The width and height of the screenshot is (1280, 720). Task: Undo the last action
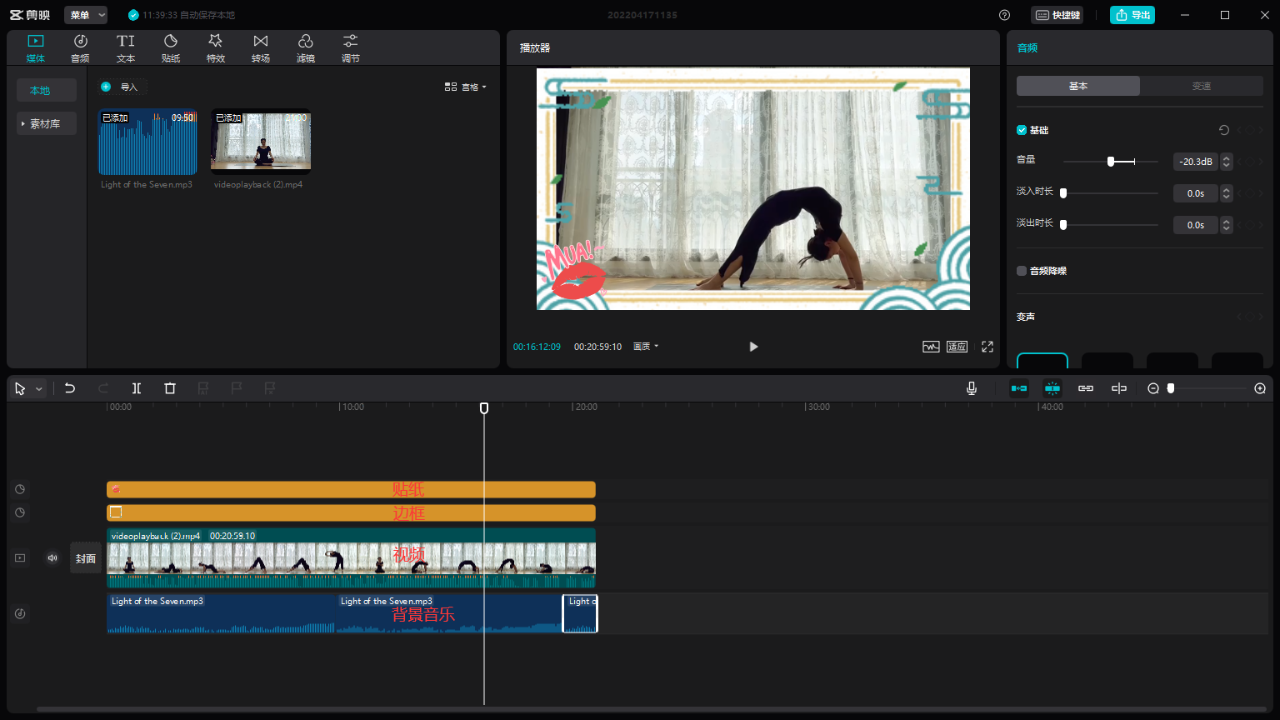point(70,388)
